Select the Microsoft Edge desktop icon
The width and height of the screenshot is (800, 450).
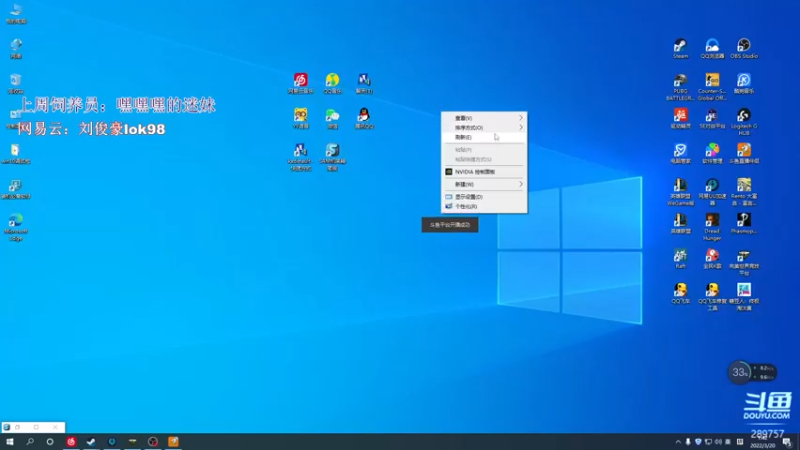click(16, 228)
